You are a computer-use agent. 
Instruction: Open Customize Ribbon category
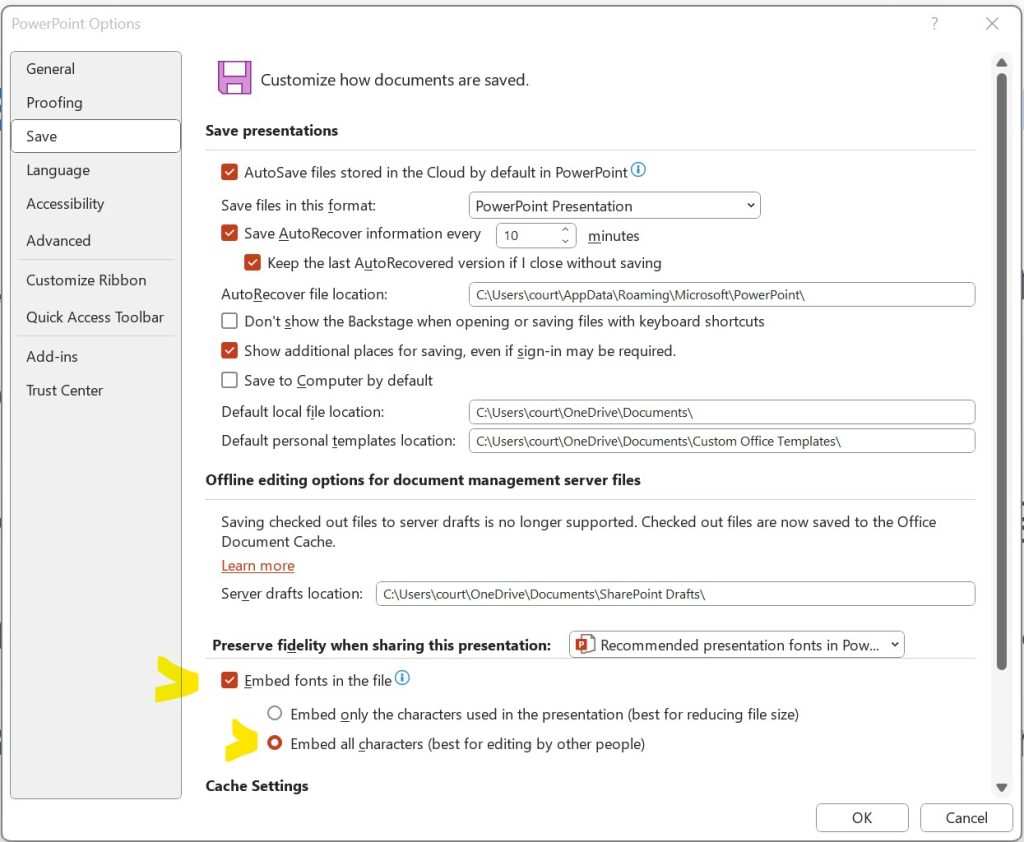(x=95, y=280)
